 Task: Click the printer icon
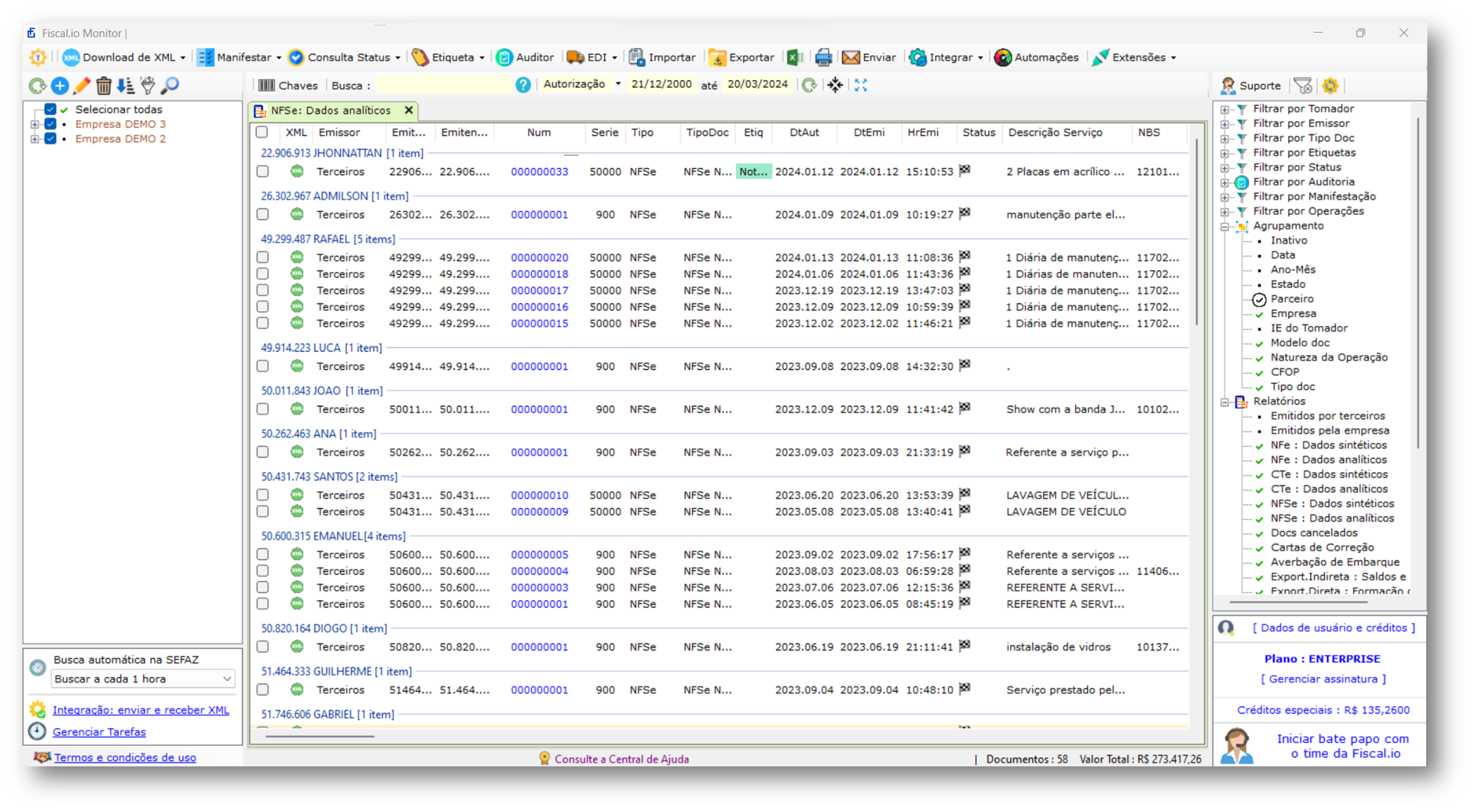pos(823,58)
